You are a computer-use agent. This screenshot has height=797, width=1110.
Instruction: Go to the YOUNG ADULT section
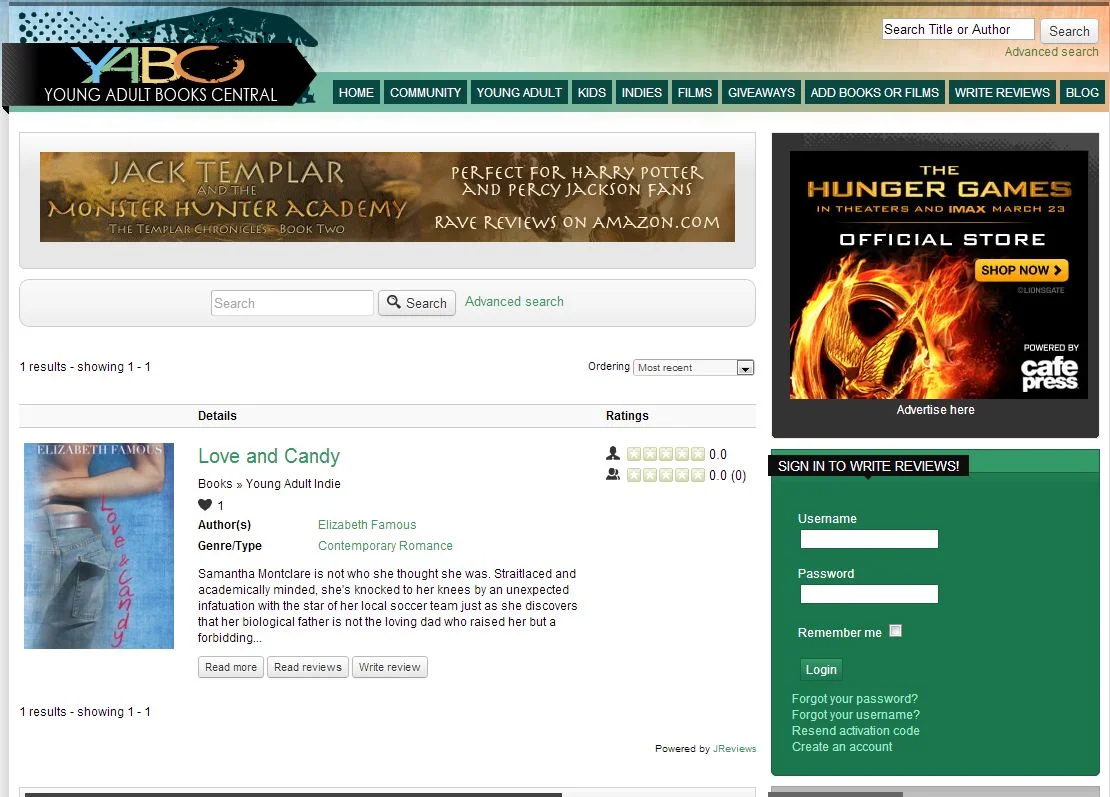tap(519, 93)
